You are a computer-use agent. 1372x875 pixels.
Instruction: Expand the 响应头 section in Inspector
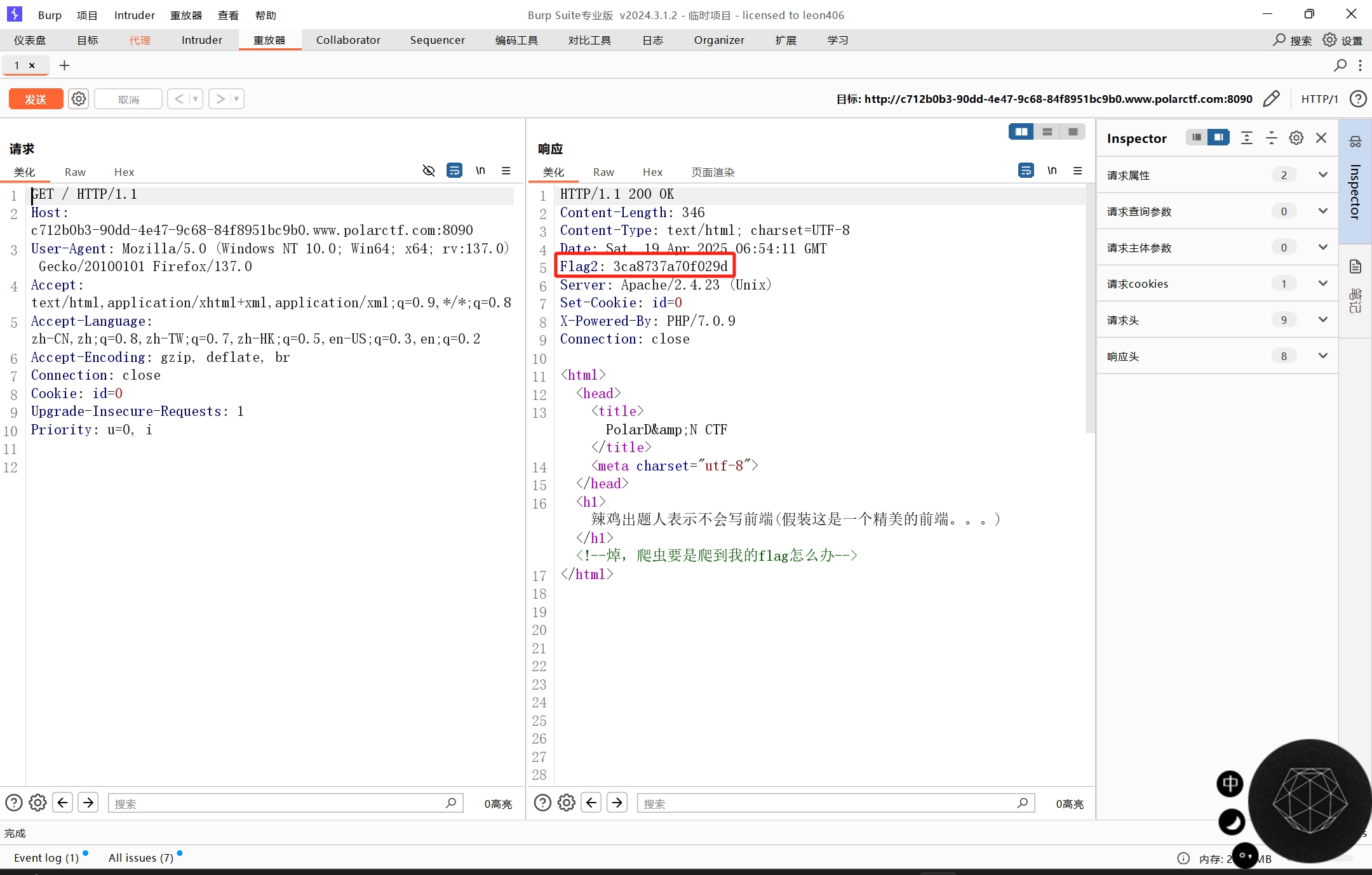click(1323, 356)
